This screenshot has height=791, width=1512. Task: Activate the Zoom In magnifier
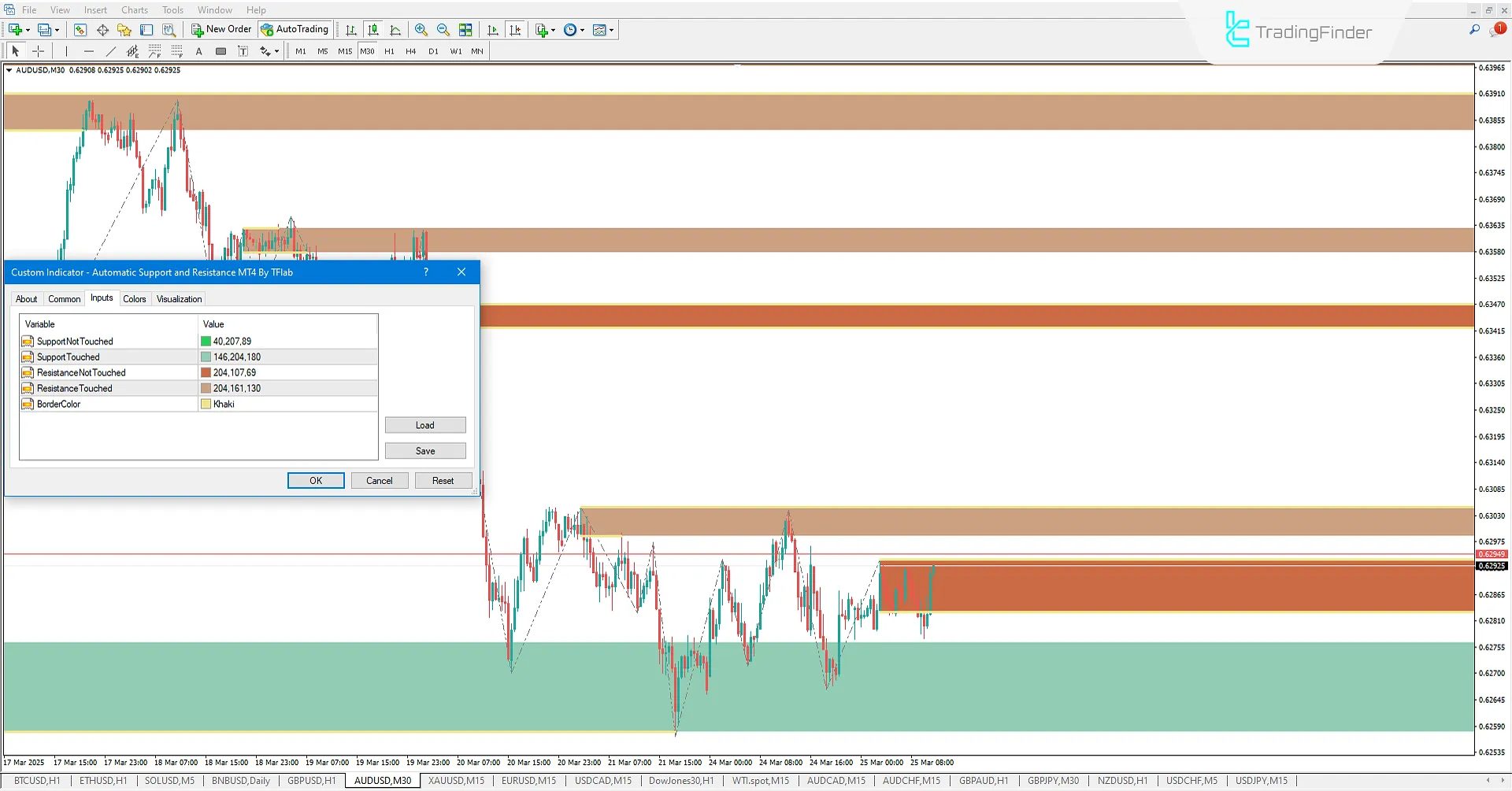[421, 30]
